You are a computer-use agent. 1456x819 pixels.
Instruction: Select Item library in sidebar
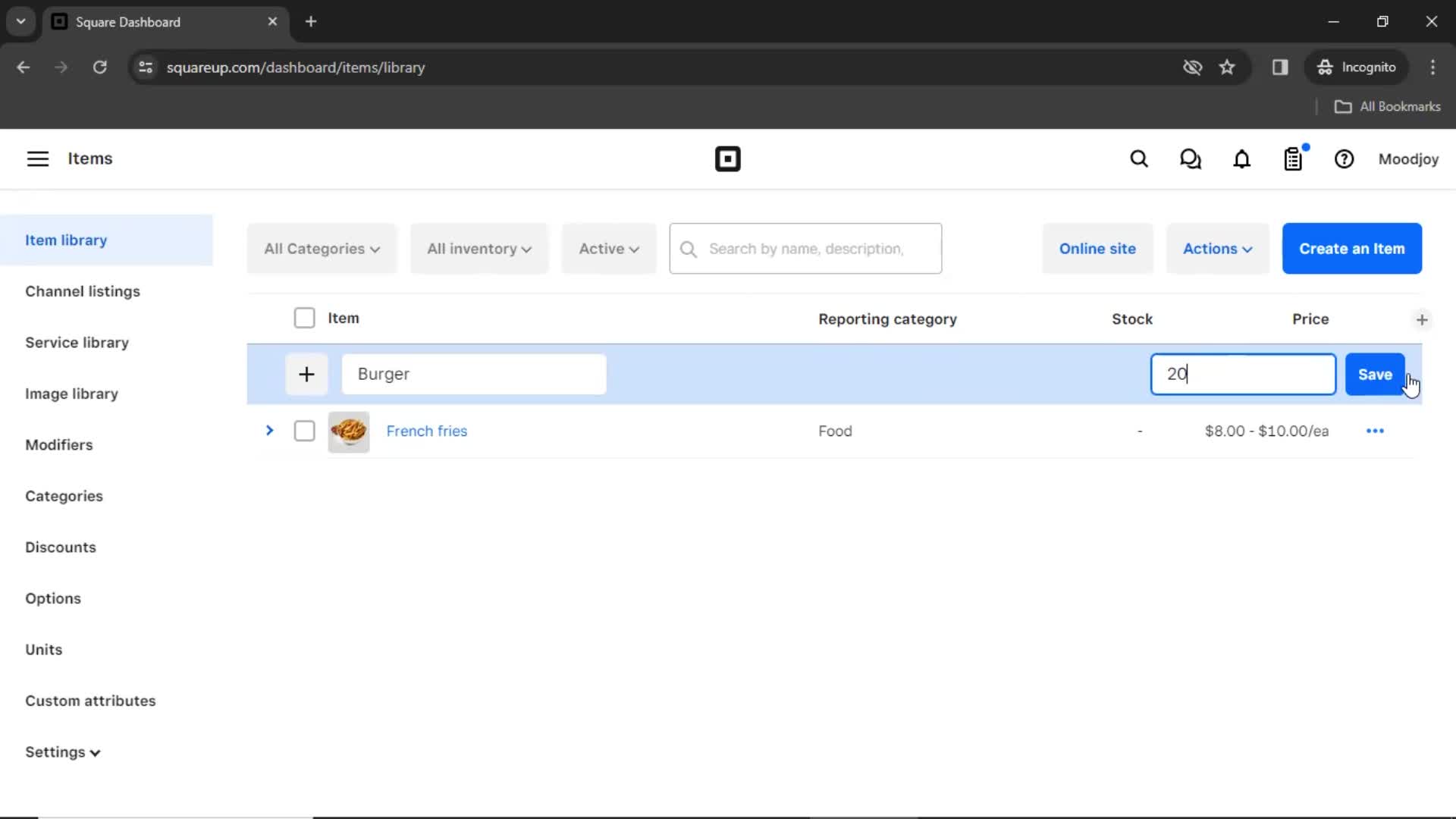pos(106,240)
